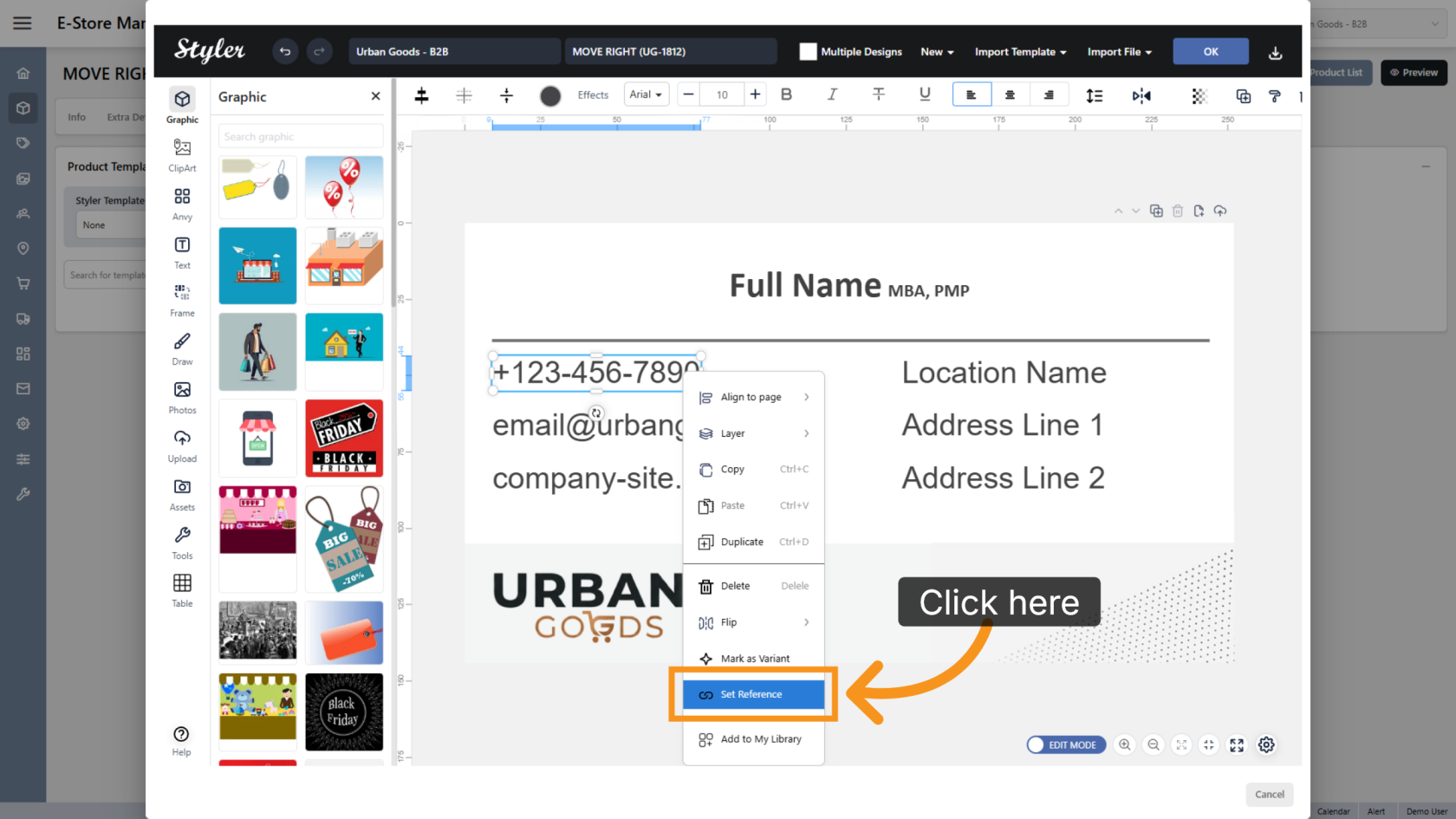
Task: Click the download icon in header
Action: [x=1275, y=52]
